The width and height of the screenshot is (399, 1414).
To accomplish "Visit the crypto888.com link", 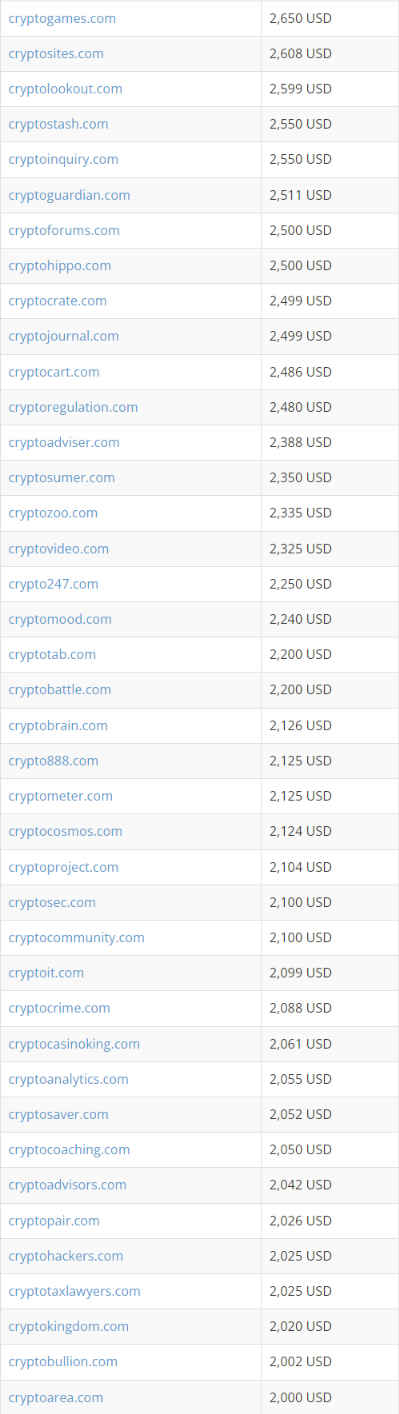I will click(54, 761).
